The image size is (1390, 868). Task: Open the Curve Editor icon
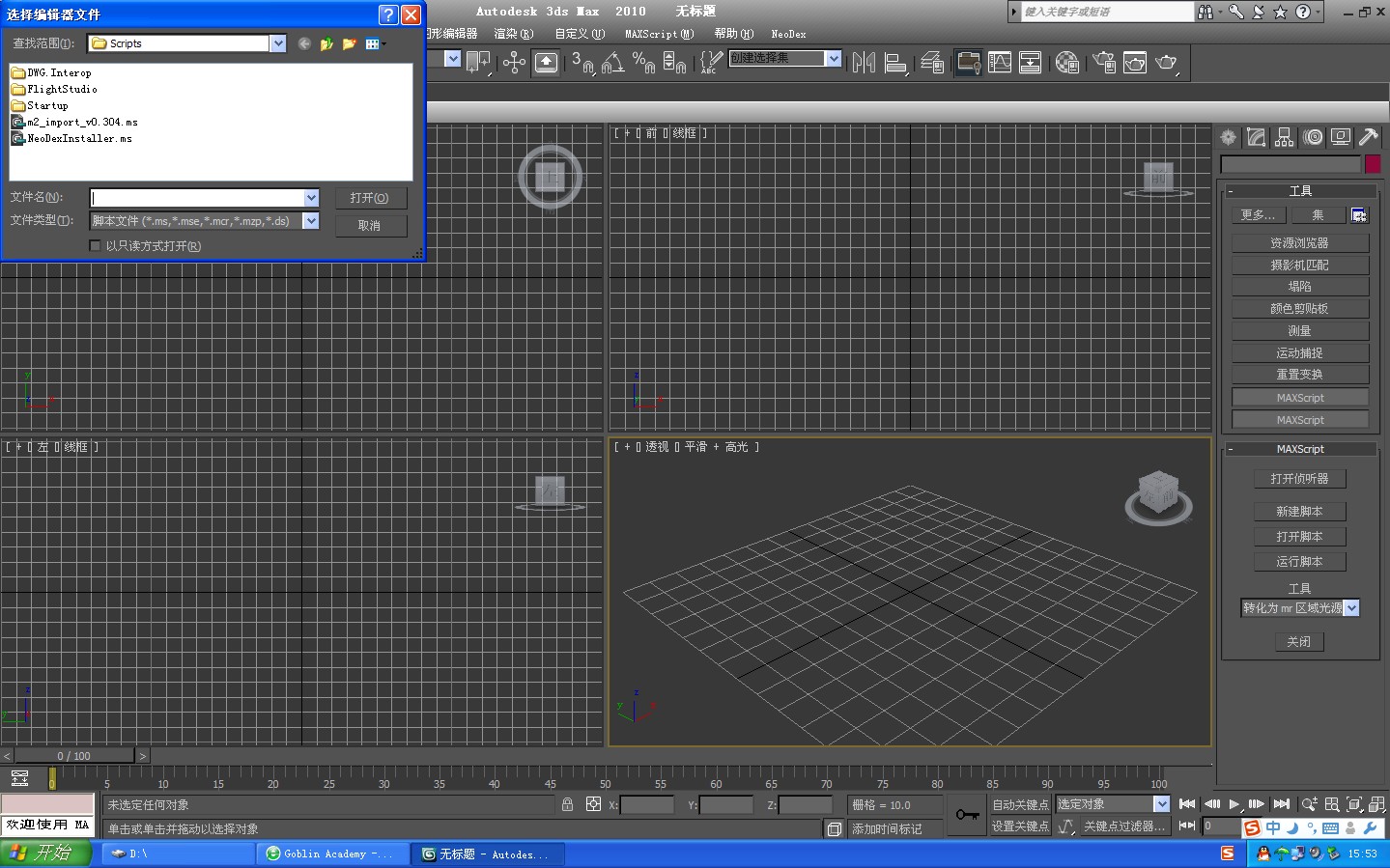[1000, 63]
